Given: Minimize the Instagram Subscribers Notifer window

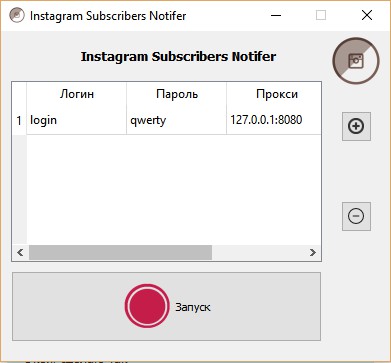Looking at the screenshot, I should point(276,15).
